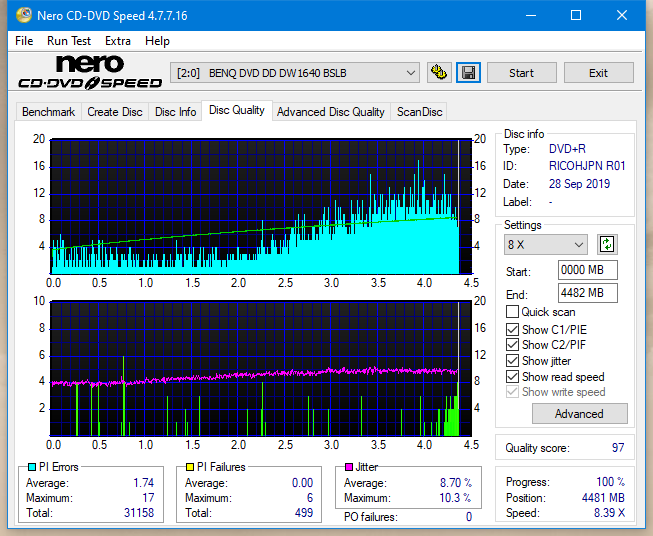This screenshot has height=536, width=653.
Task: Click the Speed value 8.39 X
Action: [609, 513]
